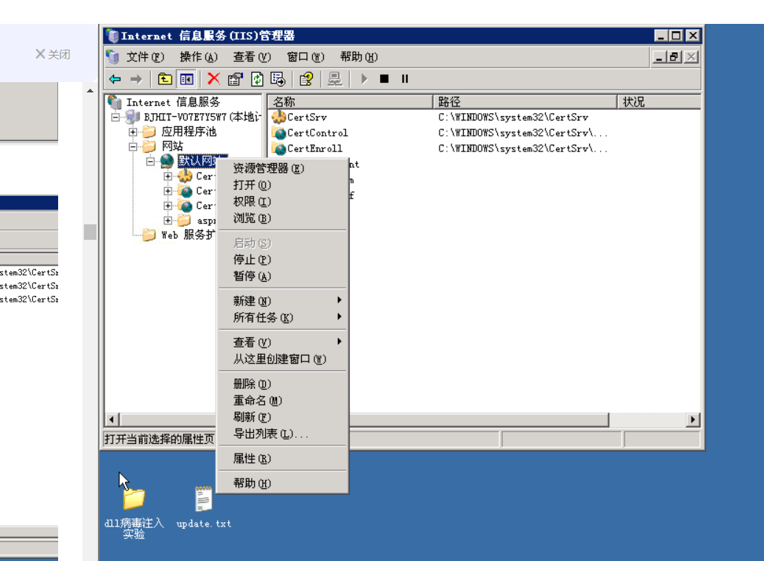
Task: Click CertEnroll globe icon in list pane
Action: tap(279, 148)
